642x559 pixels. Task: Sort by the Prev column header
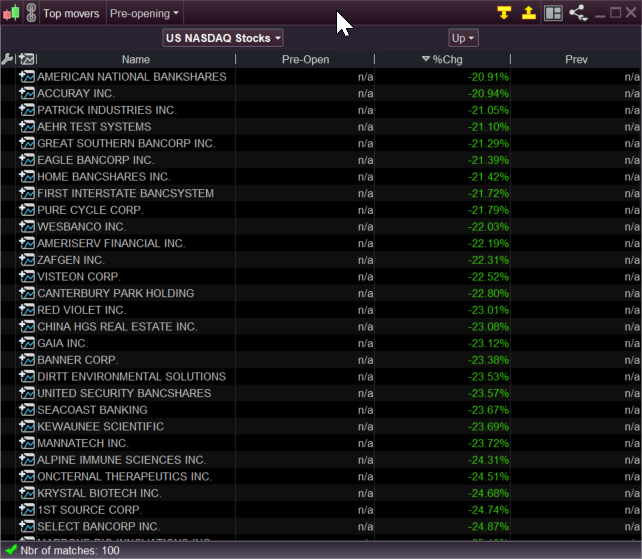coord(576,59)
